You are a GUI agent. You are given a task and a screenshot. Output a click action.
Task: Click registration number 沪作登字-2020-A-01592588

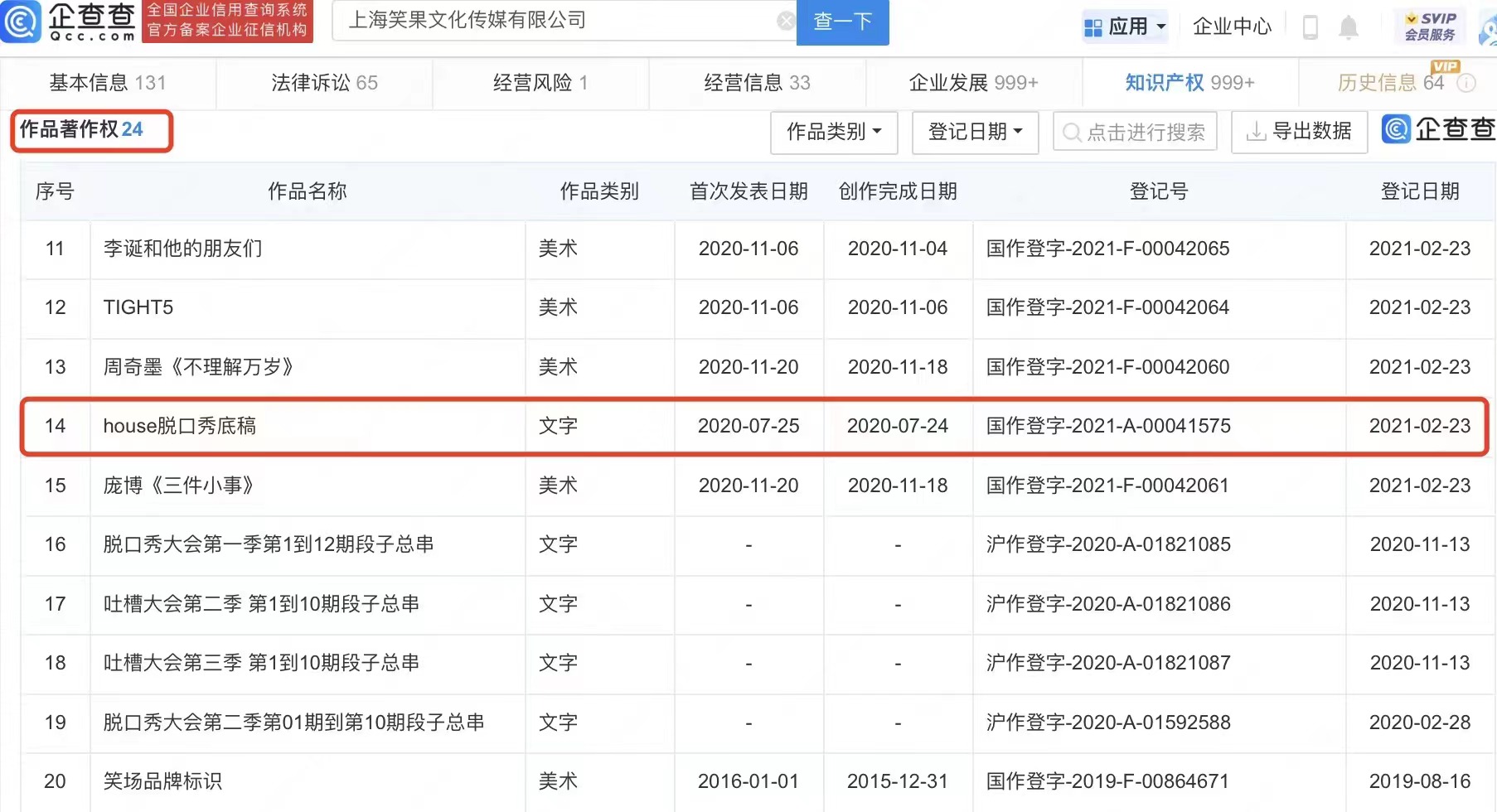point(1108,723)
